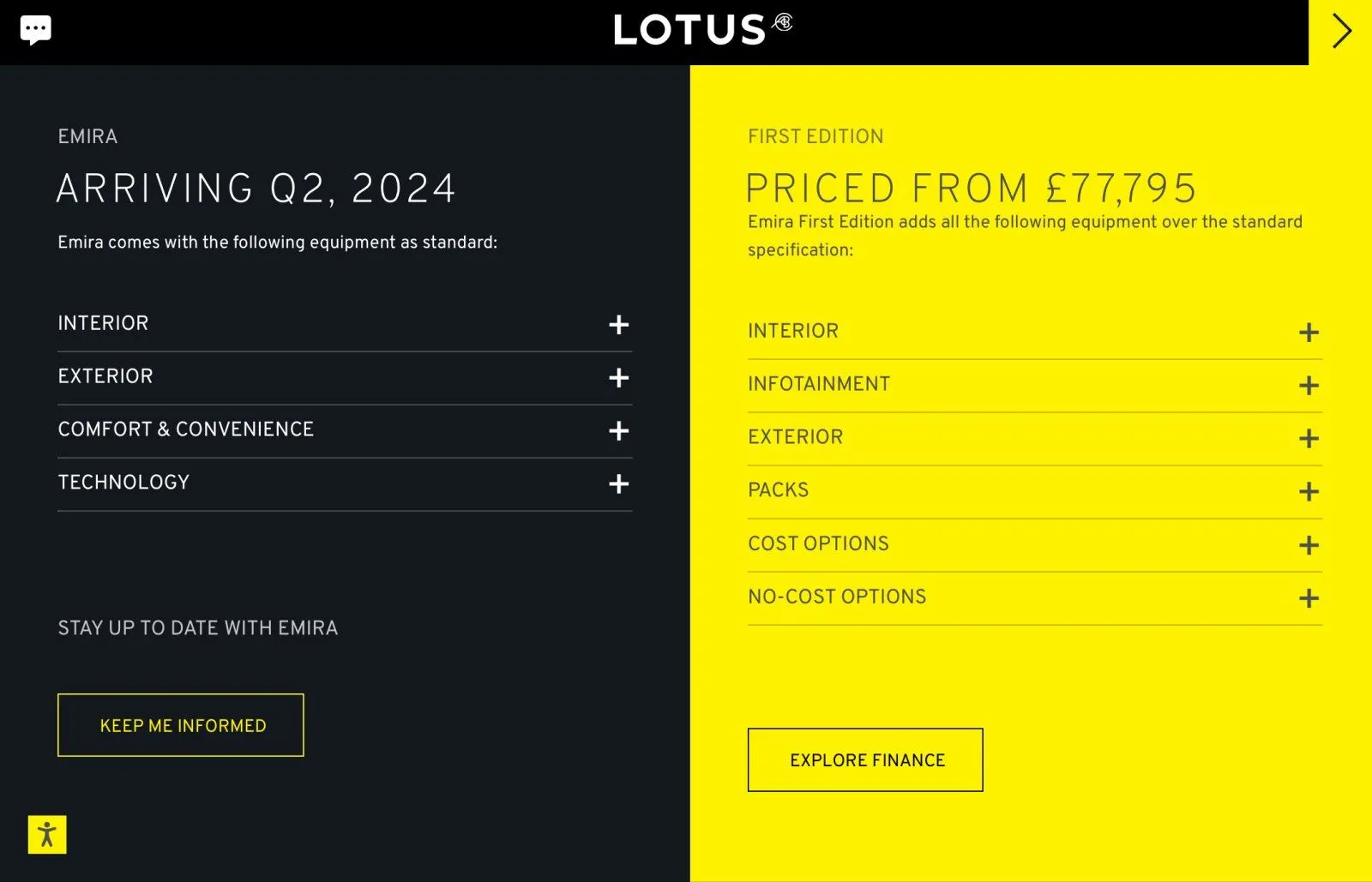Click plus icon next to Packs
The width and height of the screenshot is (1372, 882).
click(1308, 492)
